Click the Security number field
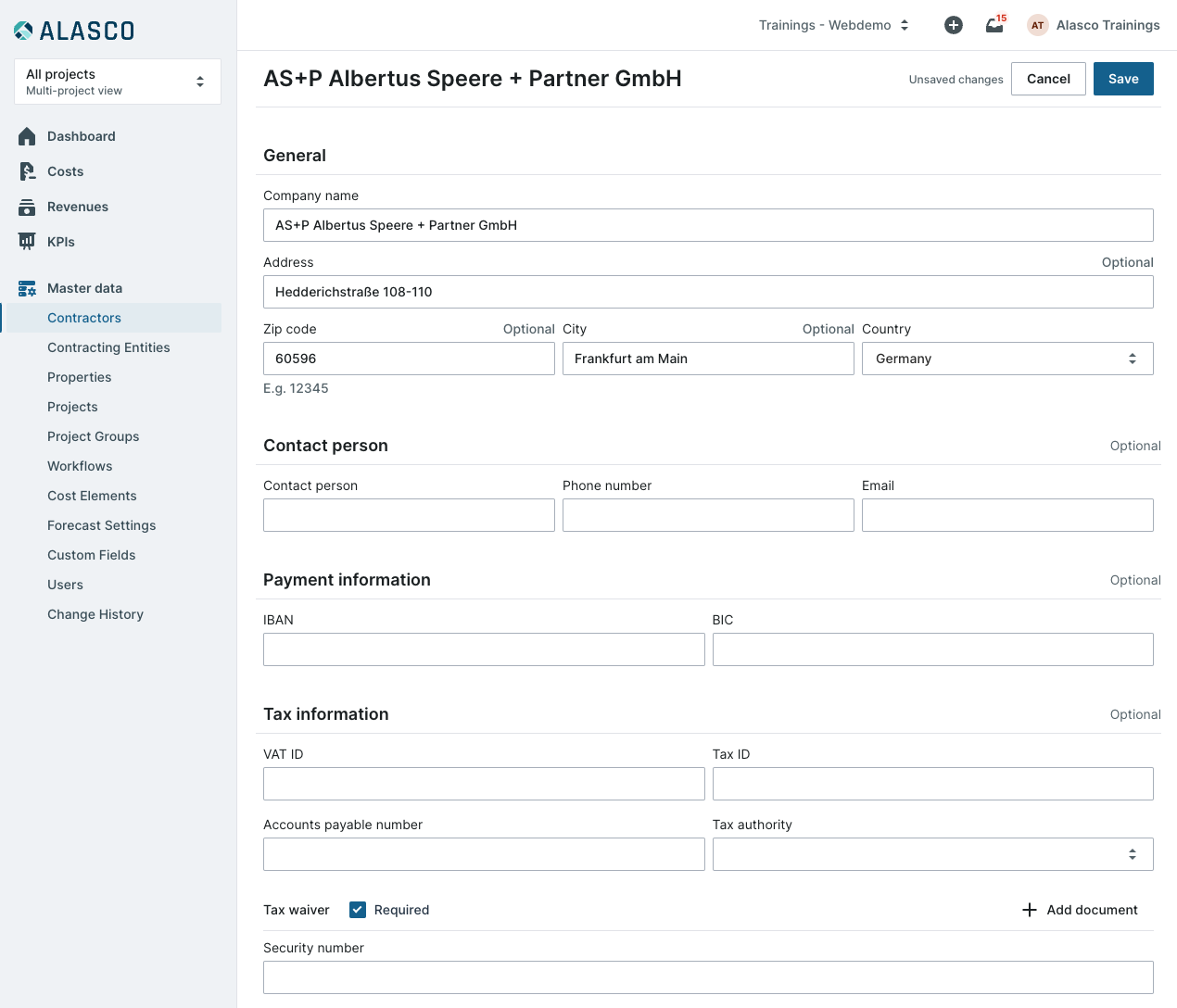This screenshot has width=1177, height=1008. [x=708, y=977]
